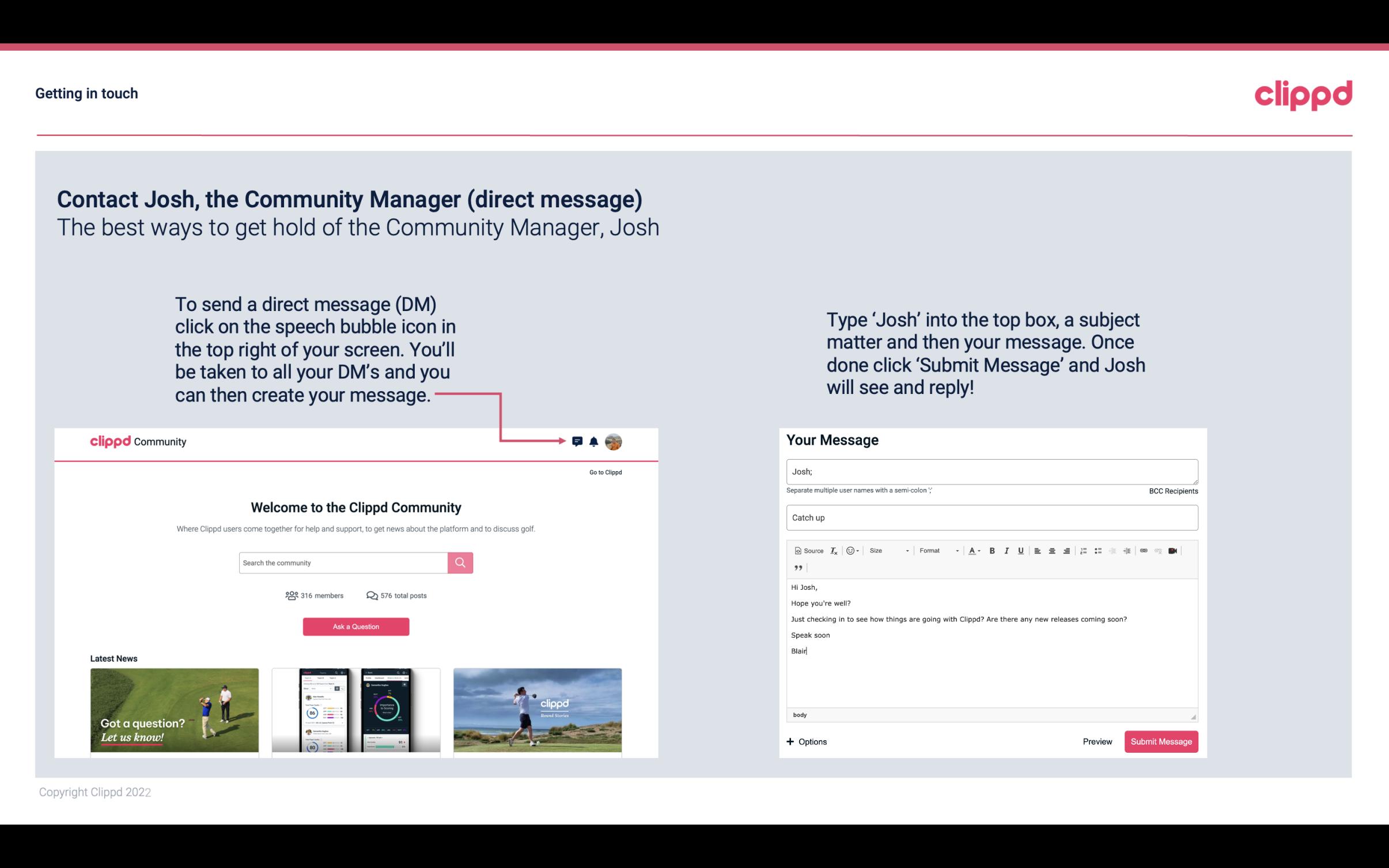Click the Ask a Question menu item
Viewport: 1389px width, 868px height.
(x=356, y=625)
